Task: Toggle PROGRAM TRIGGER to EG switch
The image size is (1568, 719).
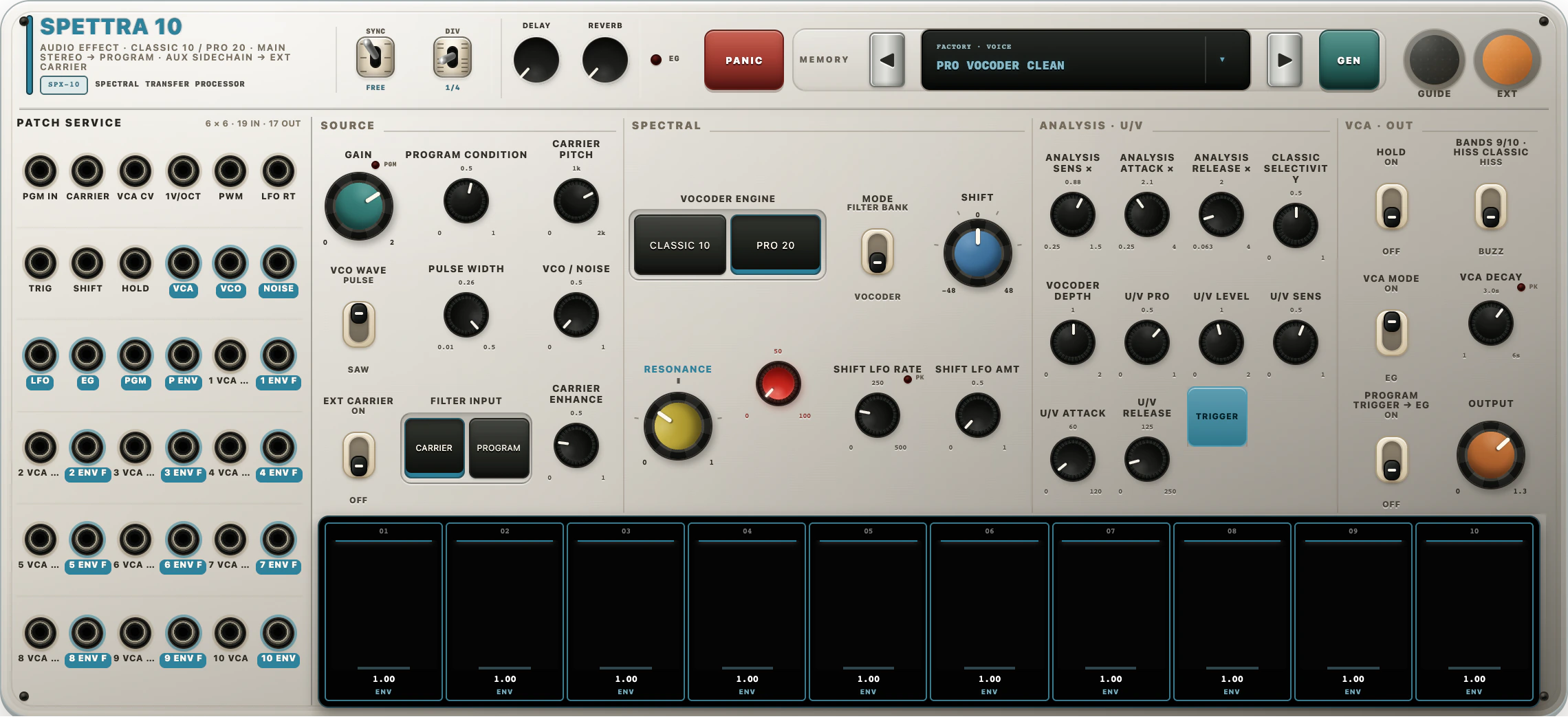Action: coord(1391,459)
